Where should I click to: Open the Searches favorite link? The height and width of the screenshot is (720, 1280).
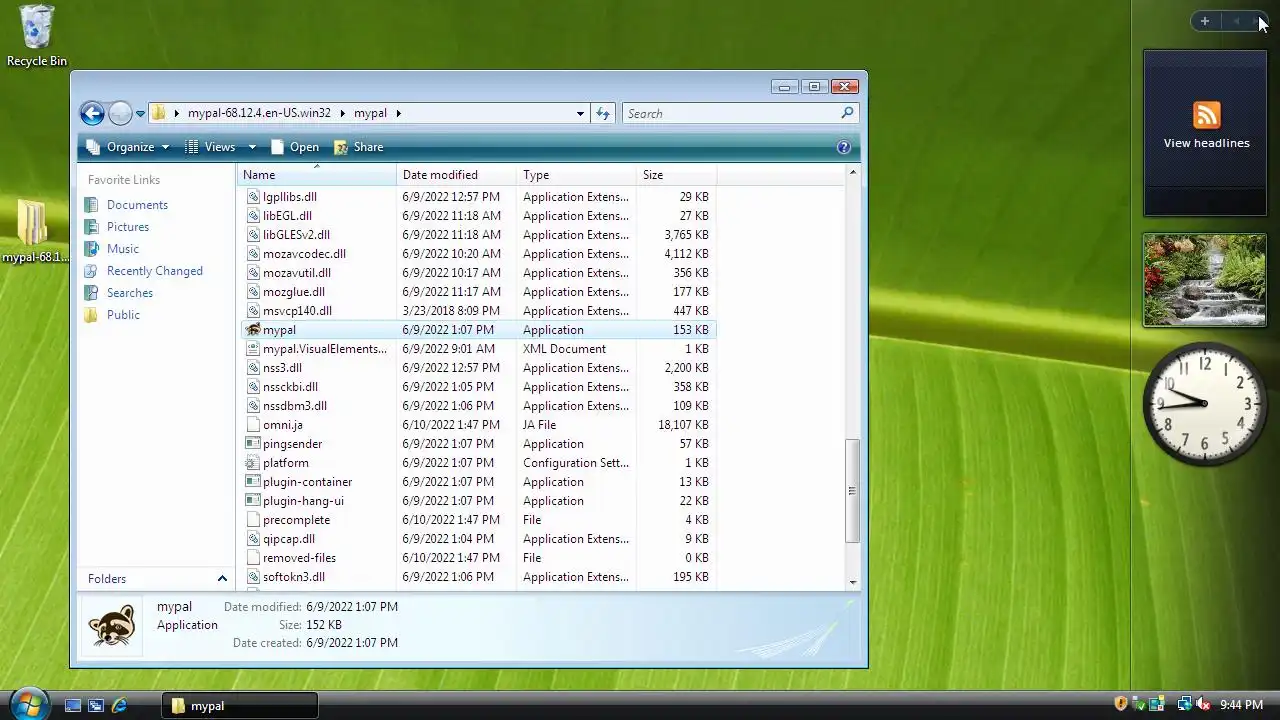pos(129,293)
